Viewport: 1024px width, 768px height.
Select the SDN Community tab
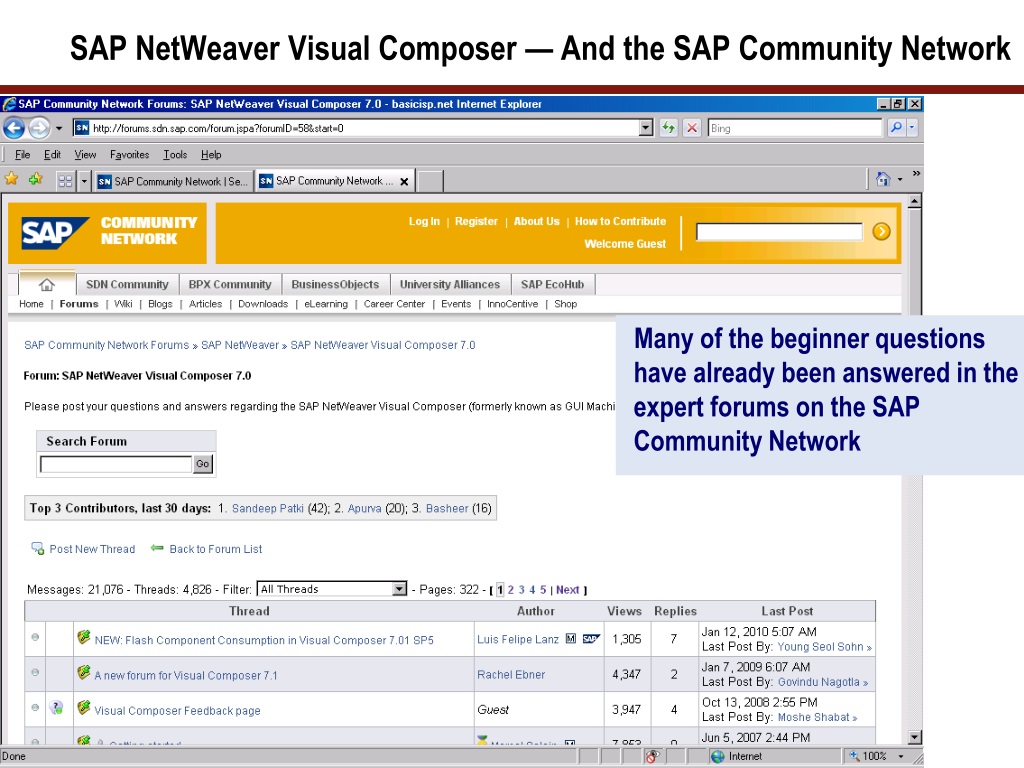pos(127,284)
